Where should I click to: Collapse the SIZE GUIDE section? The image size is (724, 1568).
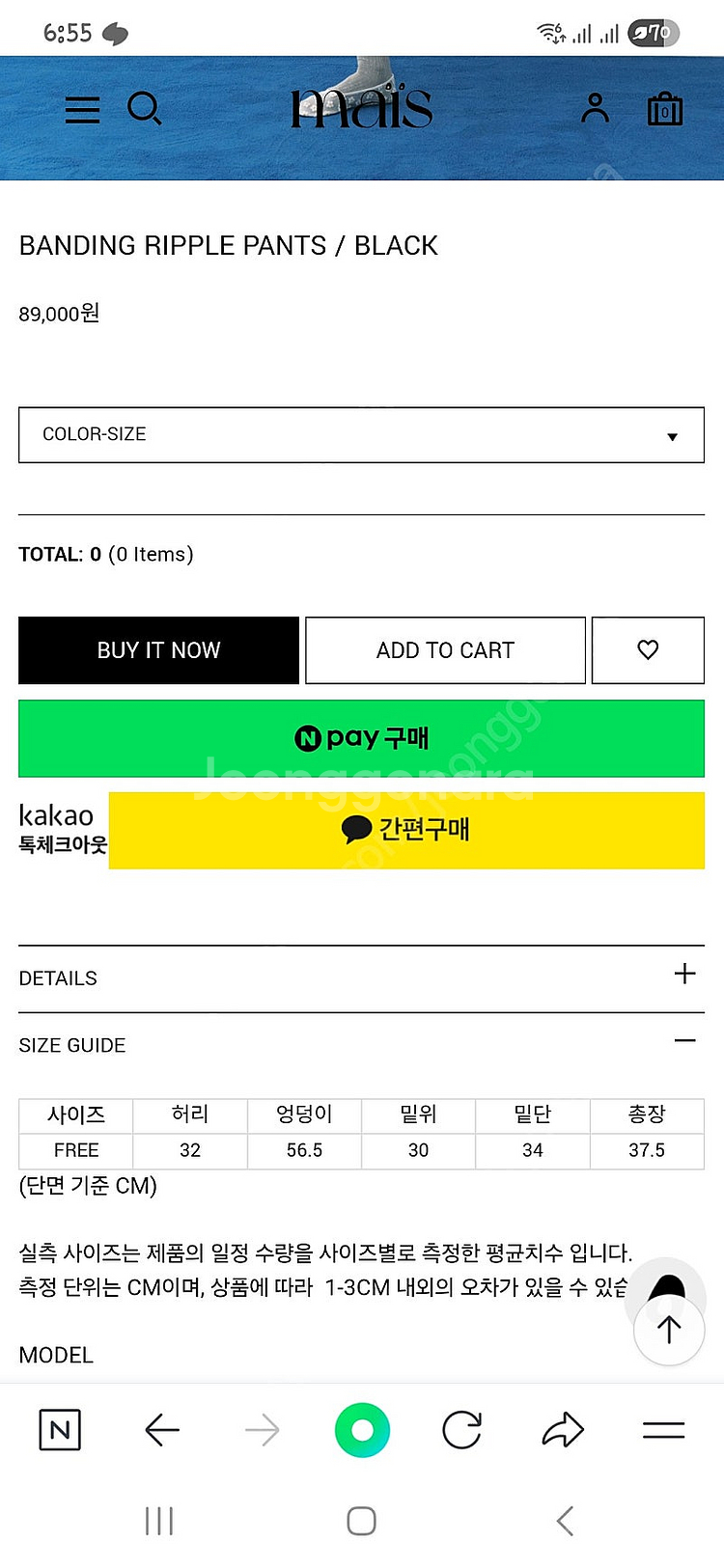[684, 1041]
